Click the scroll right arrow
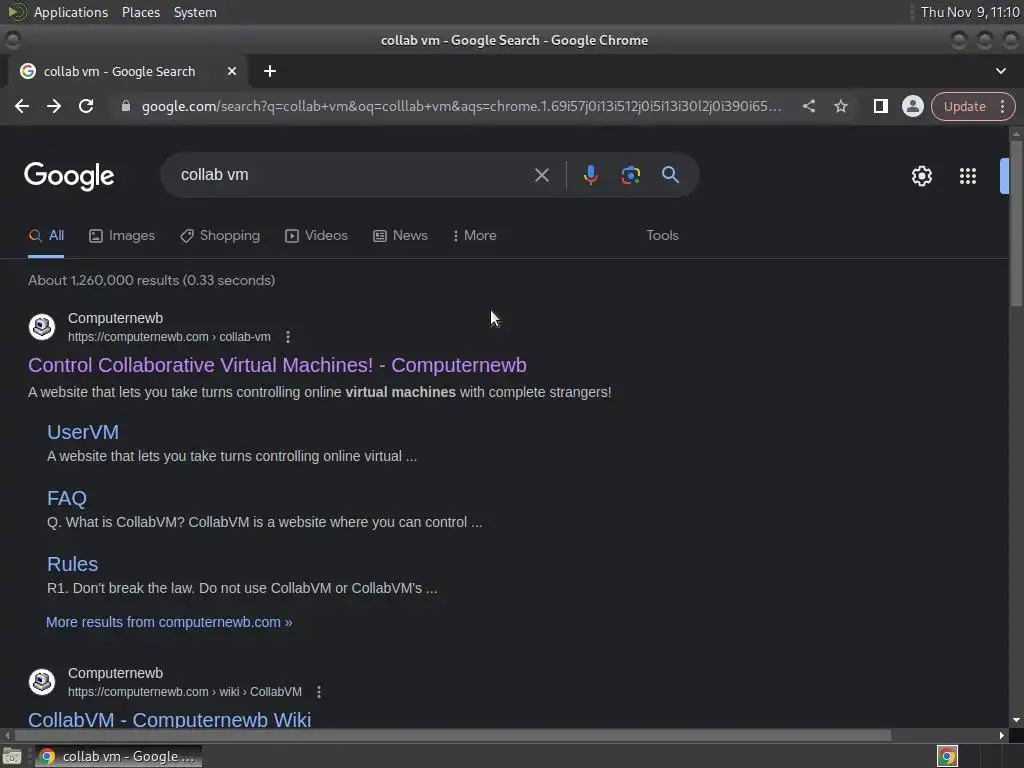This screenshot has width=1024, height=768. pyautogui.click(x=1002, y=735)
